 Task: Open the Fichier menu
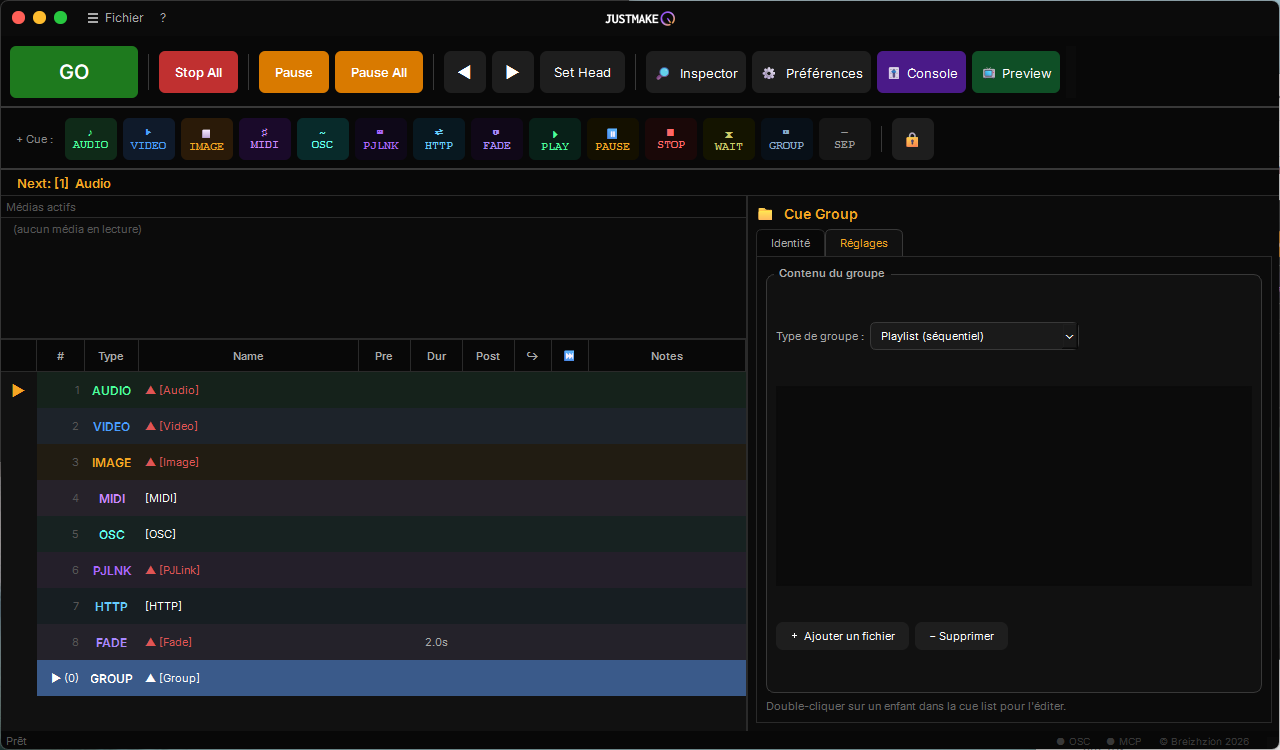click(x=115, y=18)
